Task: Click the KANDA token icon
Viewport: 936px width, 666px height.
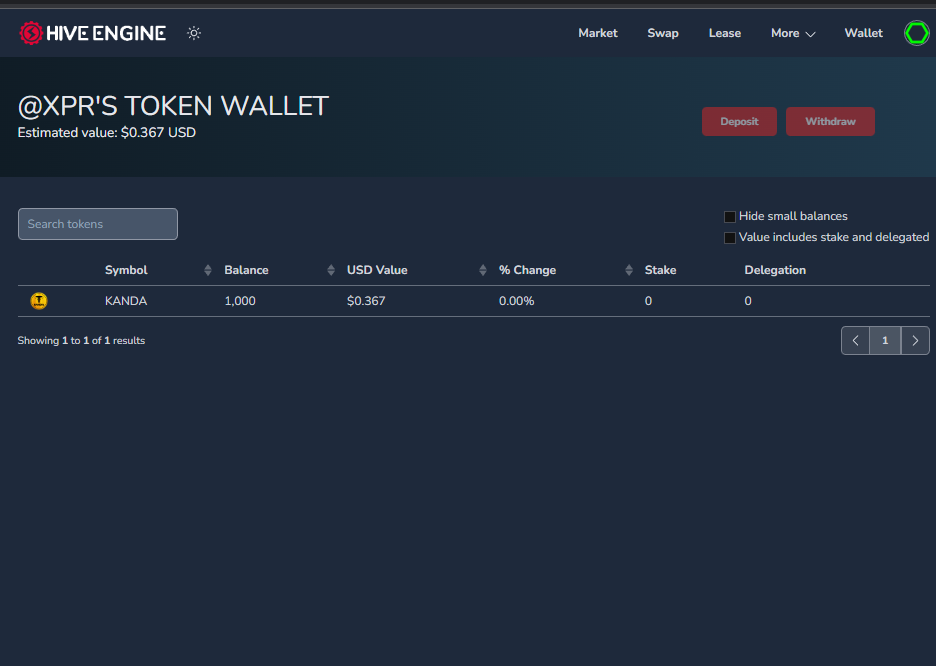Action: (x=39, y=301)
